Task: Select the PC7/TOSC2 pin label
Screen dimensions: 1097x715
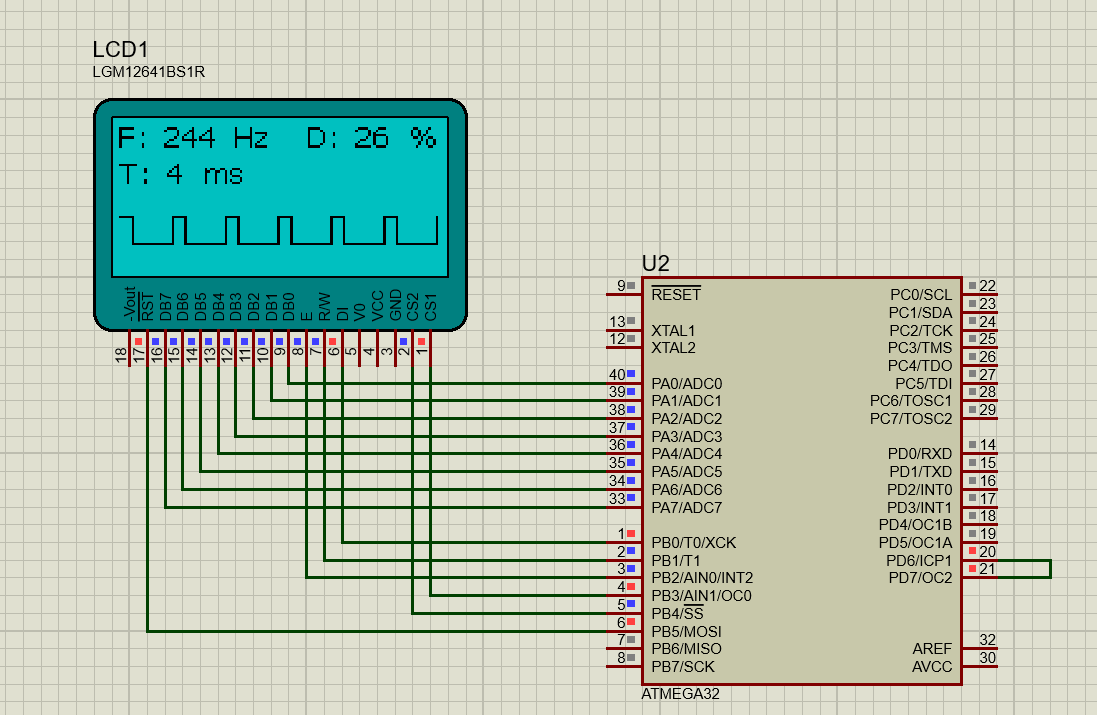Action: pyautogui.click(x=911, y=418)
